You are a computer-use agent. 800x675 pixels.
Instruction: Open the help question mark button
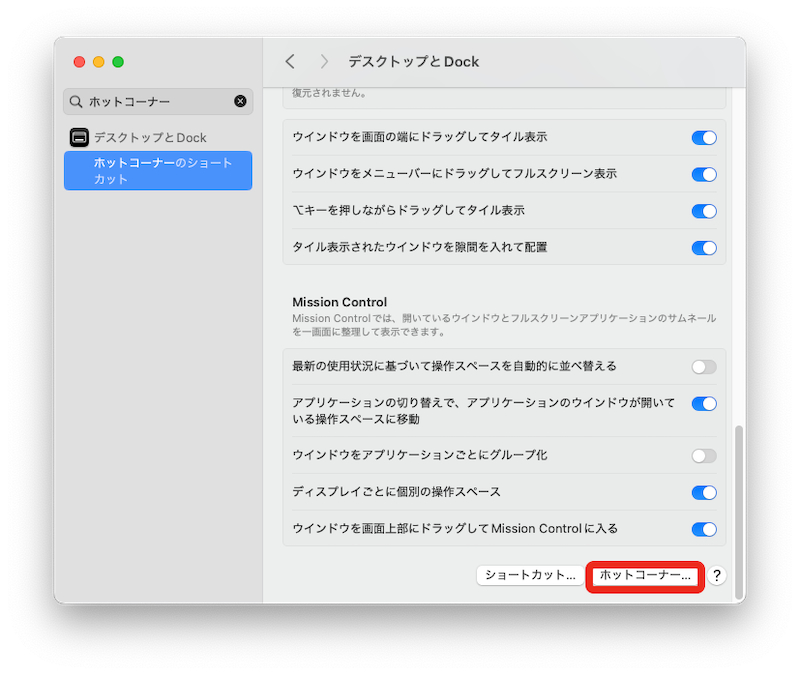tap(717, 576)
